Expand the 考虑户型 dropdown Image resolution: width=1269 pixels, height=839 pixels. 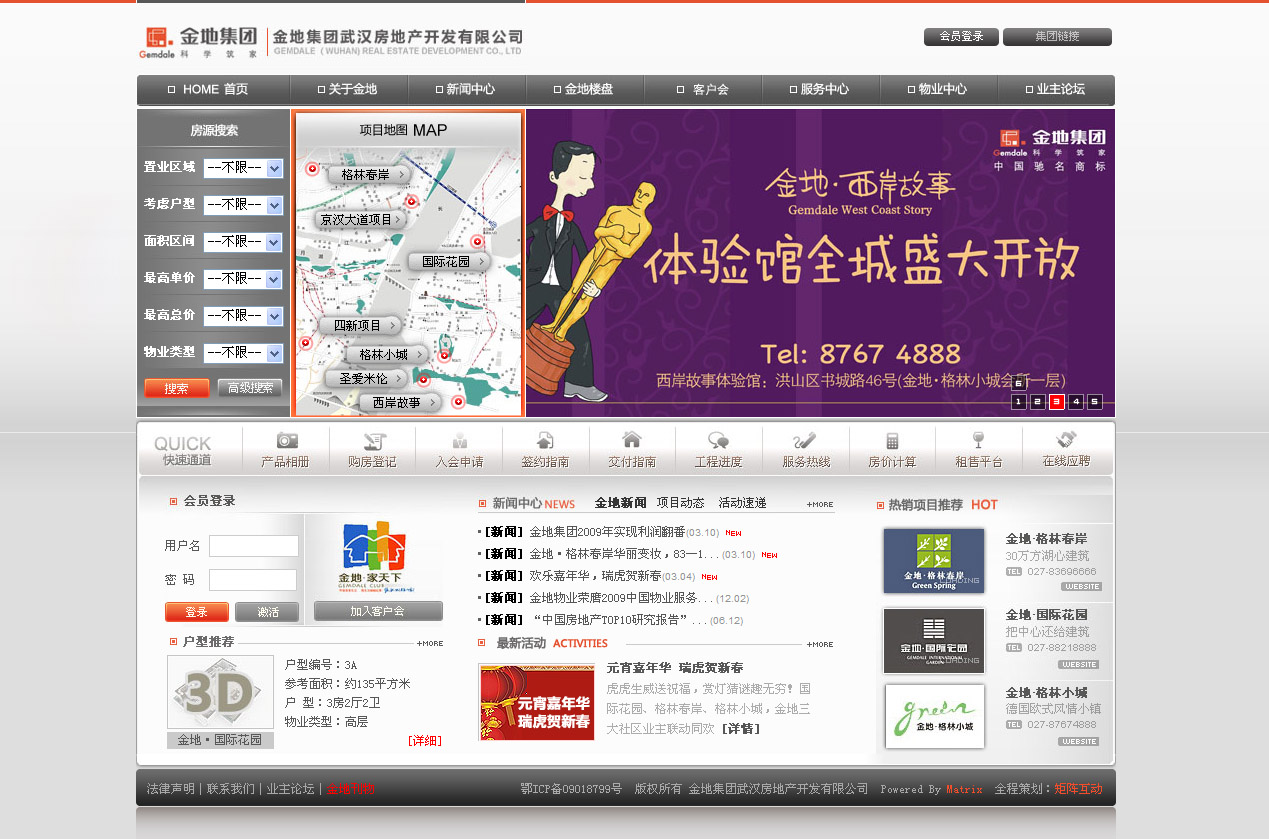point(243,205)
